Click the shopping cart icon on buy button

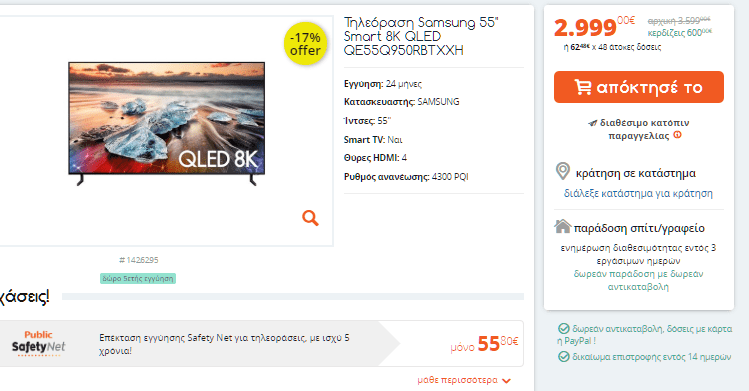(582, 87)
